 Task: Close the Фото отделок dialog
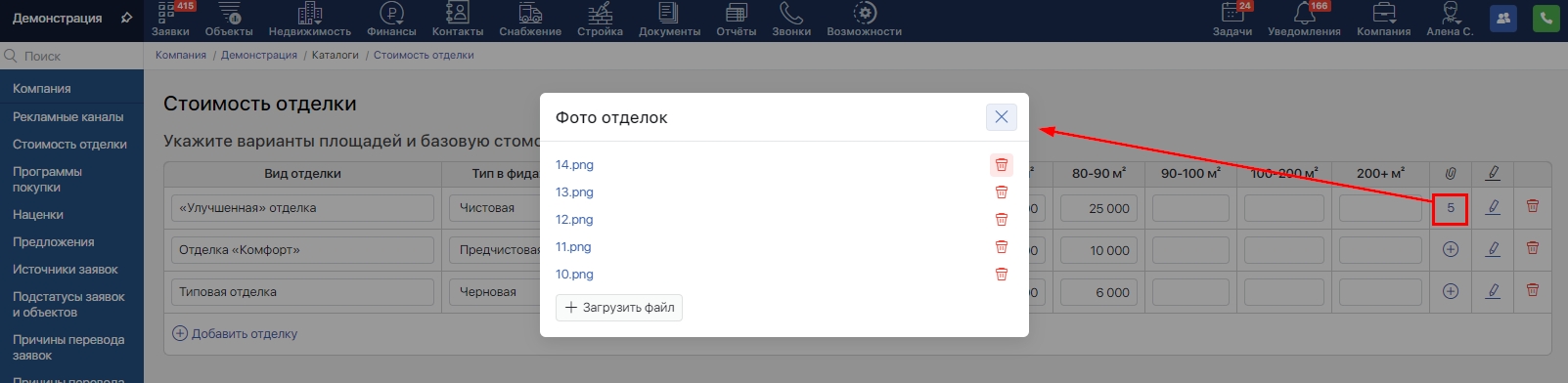pyautogui.click(x=1002, y=117)
